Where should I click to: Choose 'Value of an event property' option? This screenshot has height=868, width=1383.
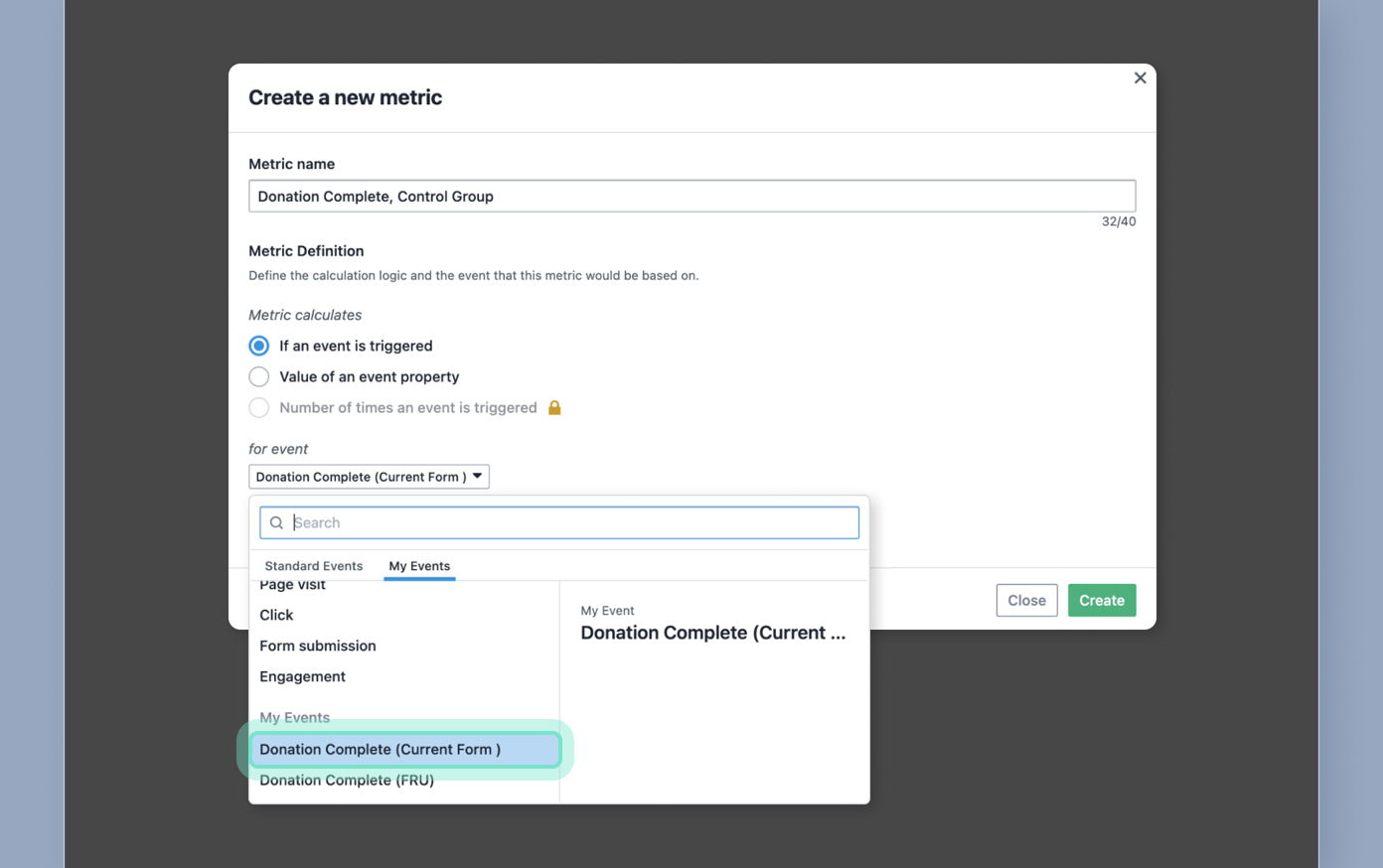click(258, 376)
